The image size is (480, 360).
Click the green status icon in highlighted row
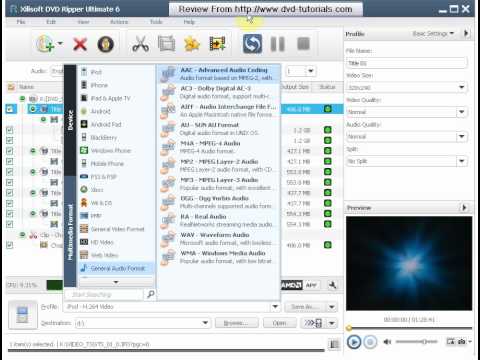[328, 109]
